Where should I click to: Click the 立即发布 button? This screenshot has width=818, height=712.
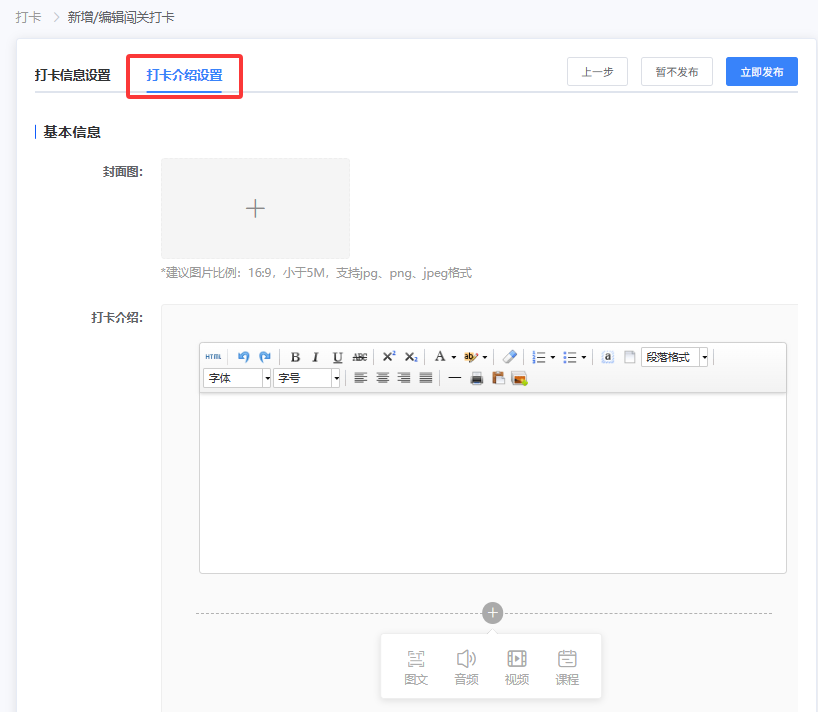click(x=761, y=72)
